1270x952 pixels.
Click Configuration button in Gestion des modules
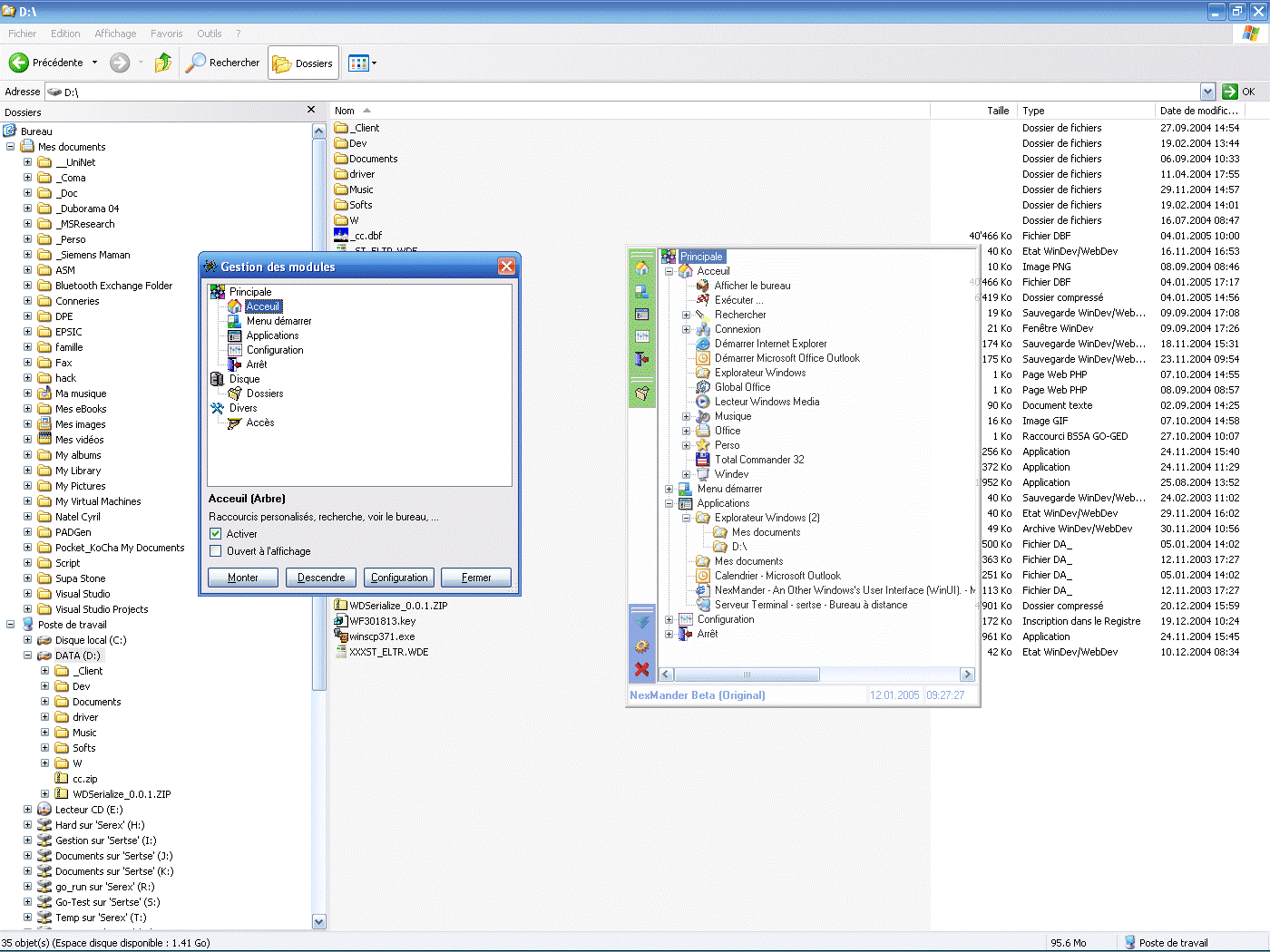pyautogui.click(x=399, y=578)
